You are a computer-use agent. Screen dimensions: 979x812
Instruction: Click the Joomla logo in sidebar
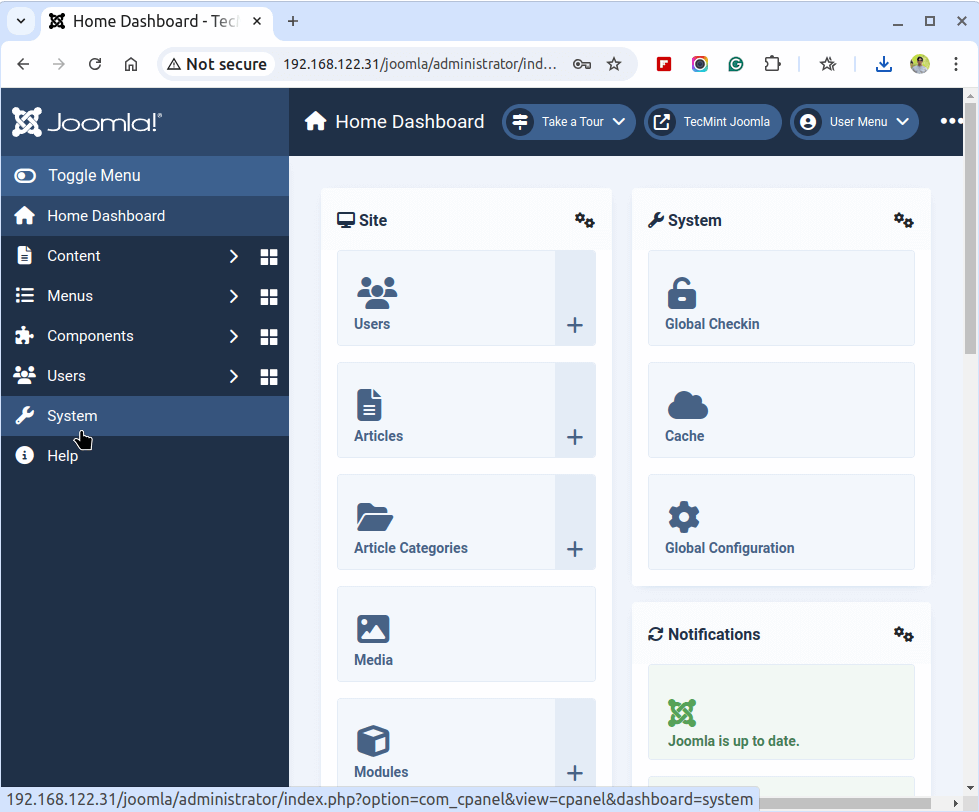click(x=87, y=122)
